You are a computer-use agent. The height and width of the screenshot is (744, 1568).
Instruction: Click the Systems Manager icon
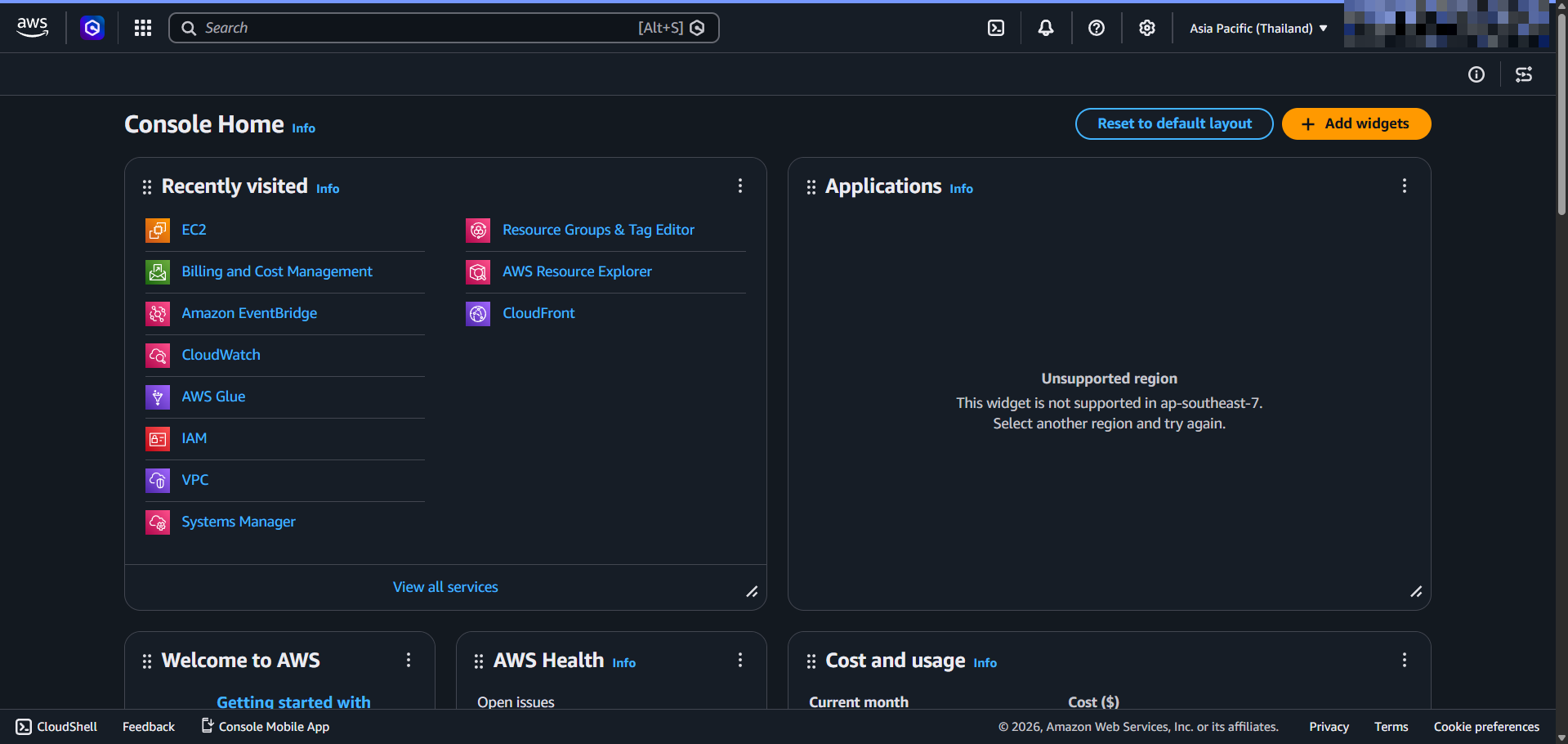coord(158,522)
